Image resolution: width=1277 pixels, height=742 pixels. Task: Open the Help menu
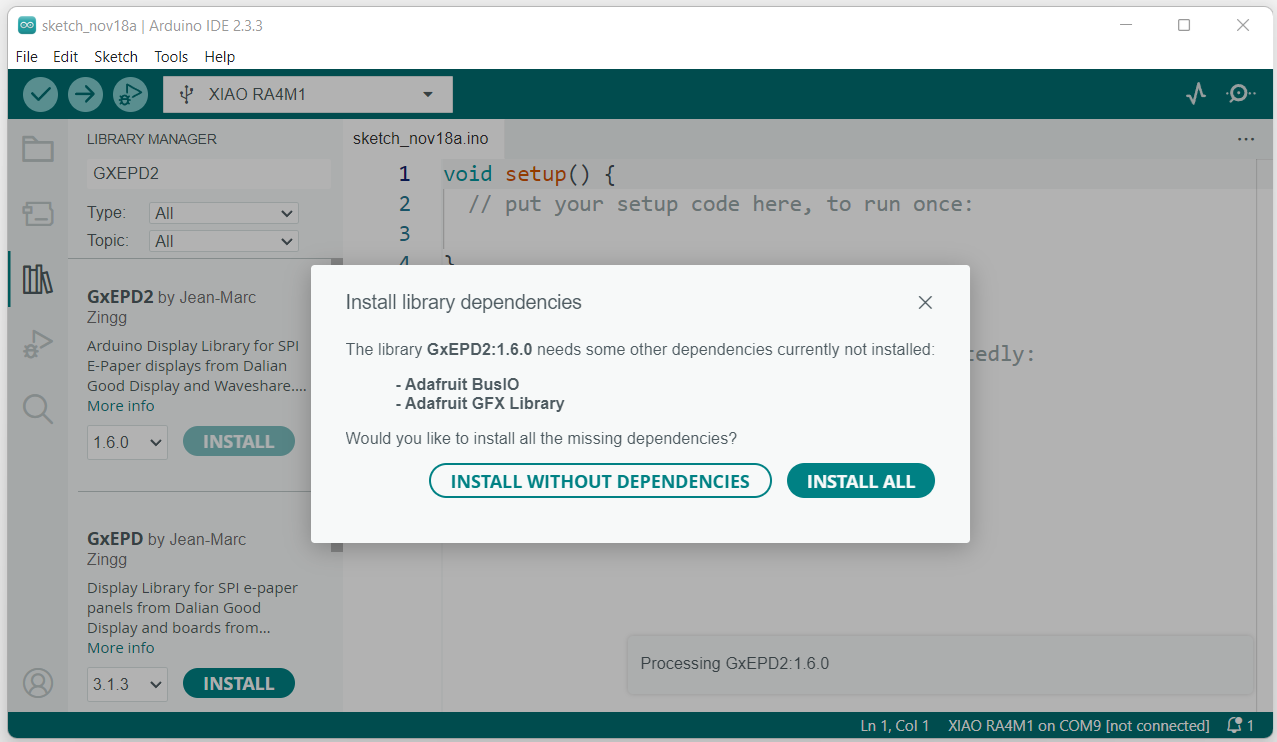[220, 57]
